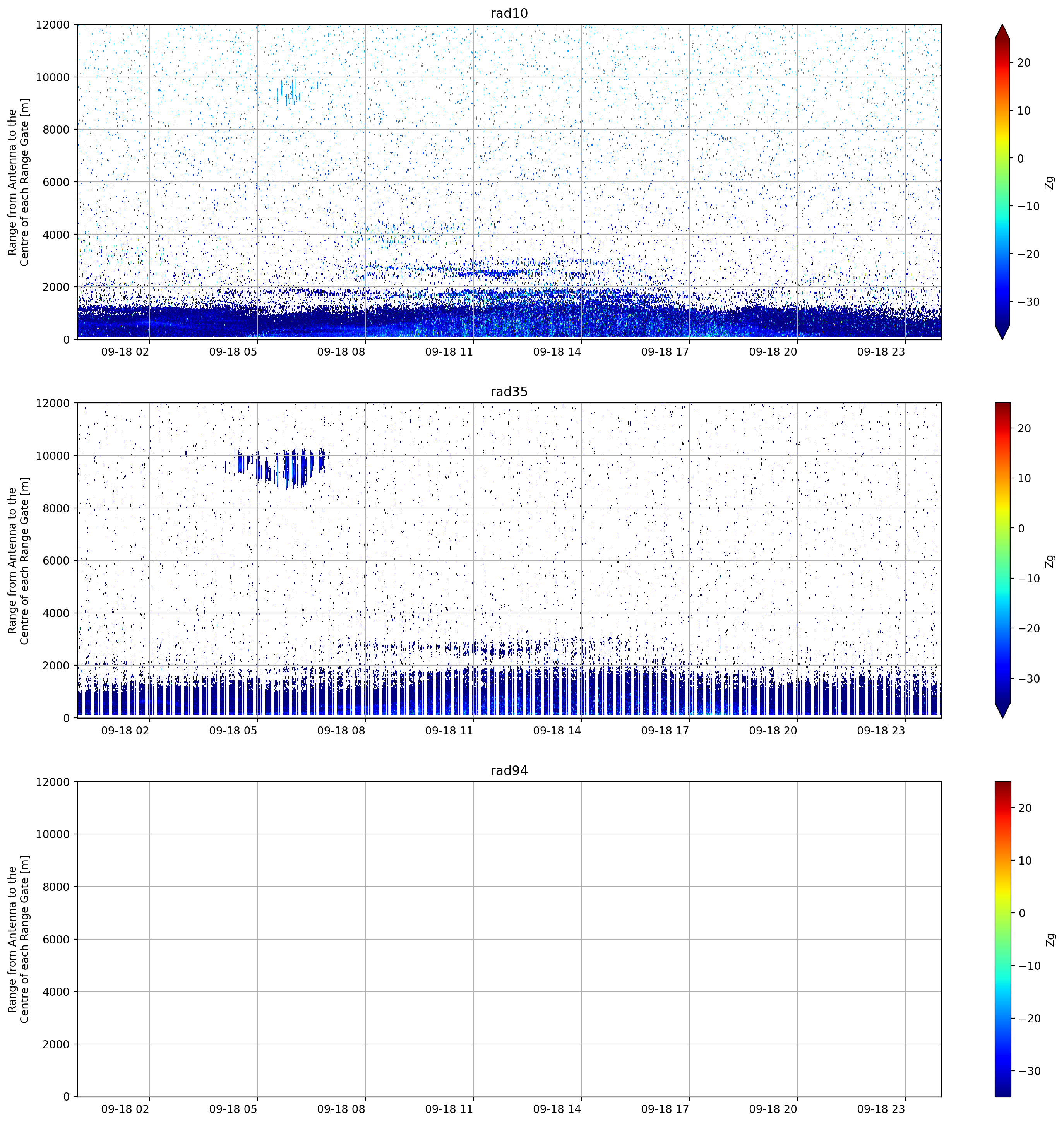This screenshot has width=1064, height=1123.
Task: Click the "09-18 20" time tick under rad94
Action: coord(773,1109)
